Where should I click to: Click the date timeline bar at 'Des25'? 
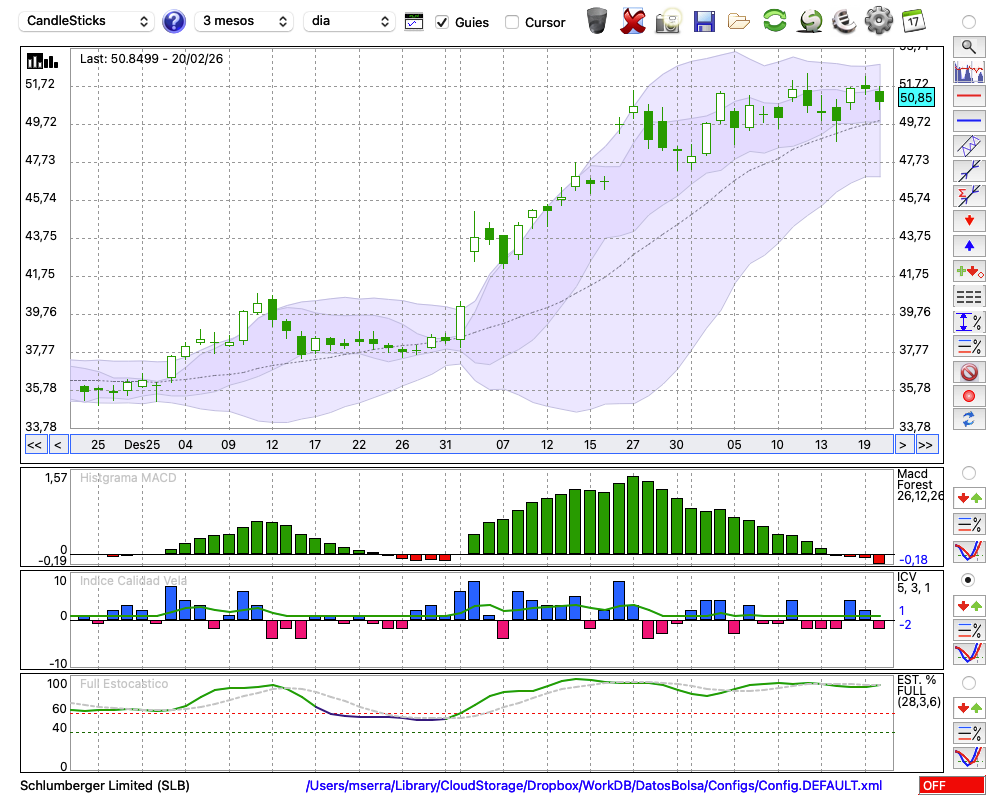[142, 444]
